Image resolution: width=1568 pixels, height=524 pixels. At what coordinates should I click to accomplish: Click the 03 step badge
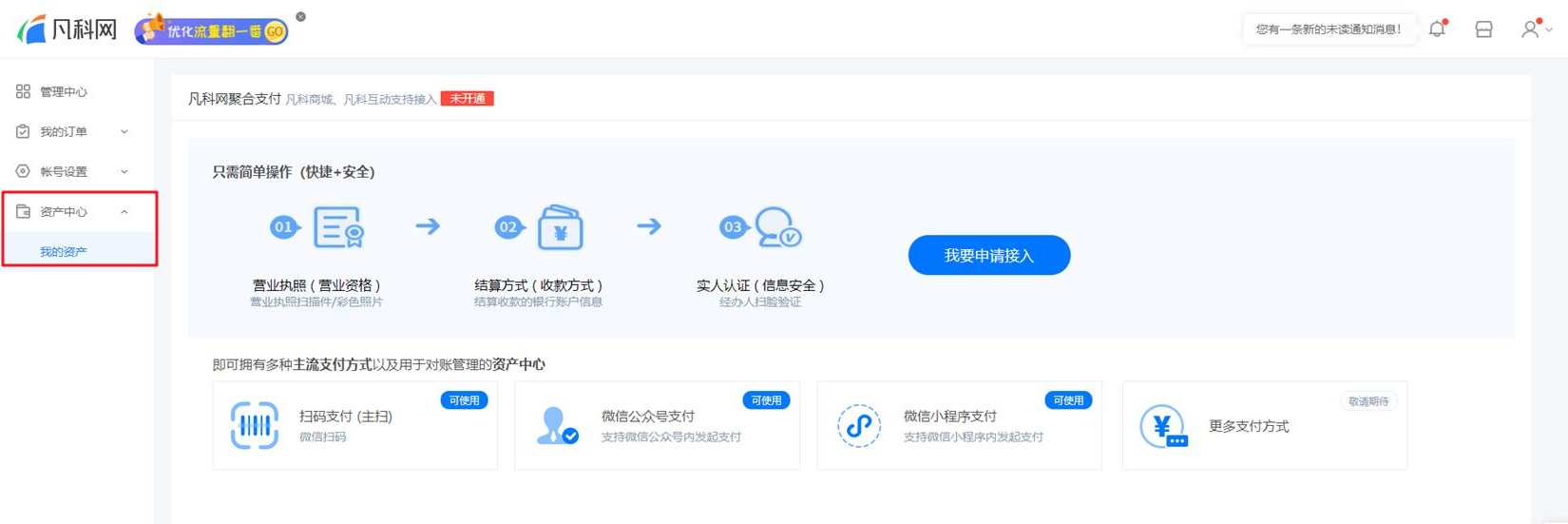tap(734, 227)
